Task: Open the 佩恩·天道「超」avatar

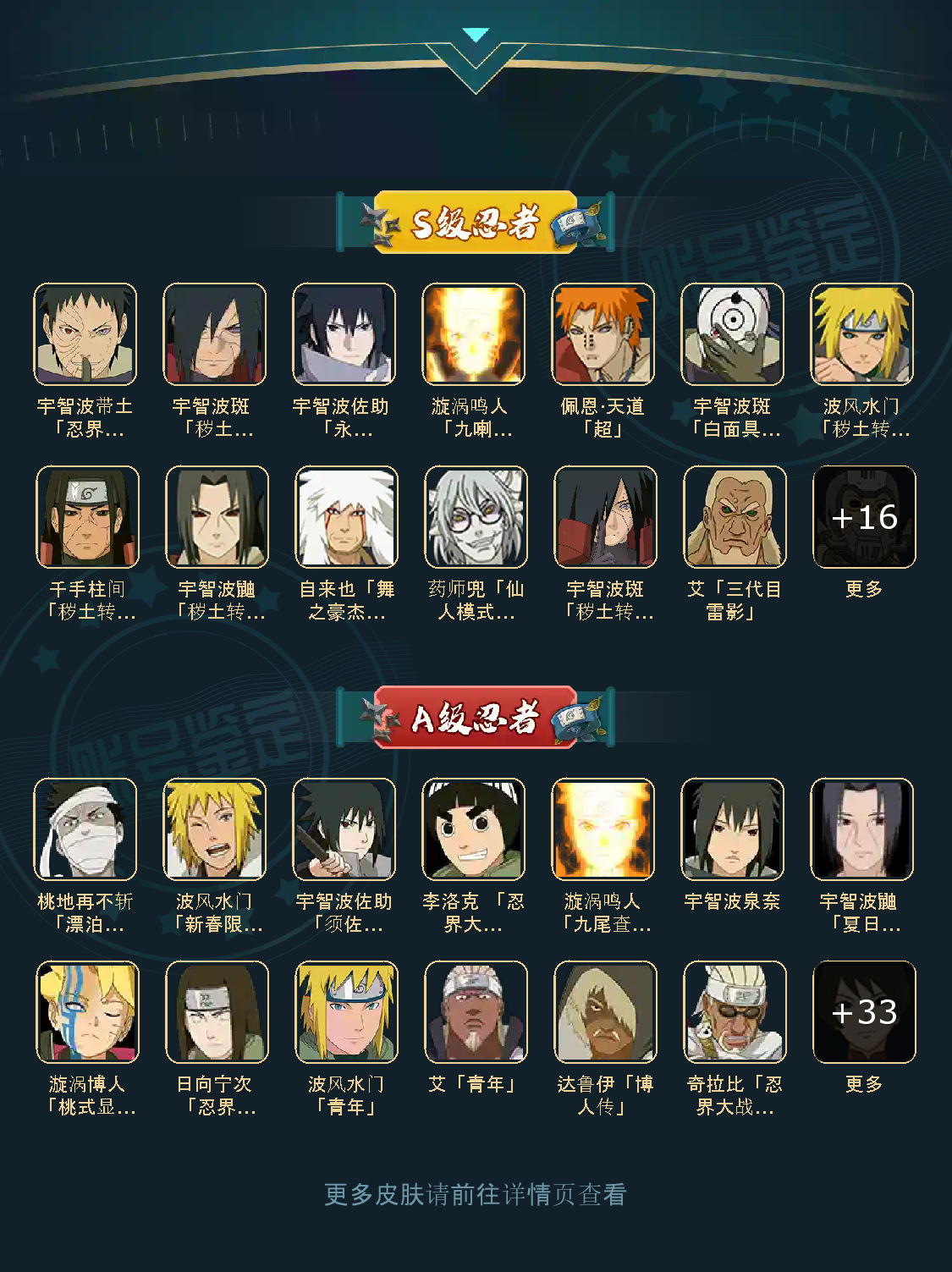Action: (603, 333)
